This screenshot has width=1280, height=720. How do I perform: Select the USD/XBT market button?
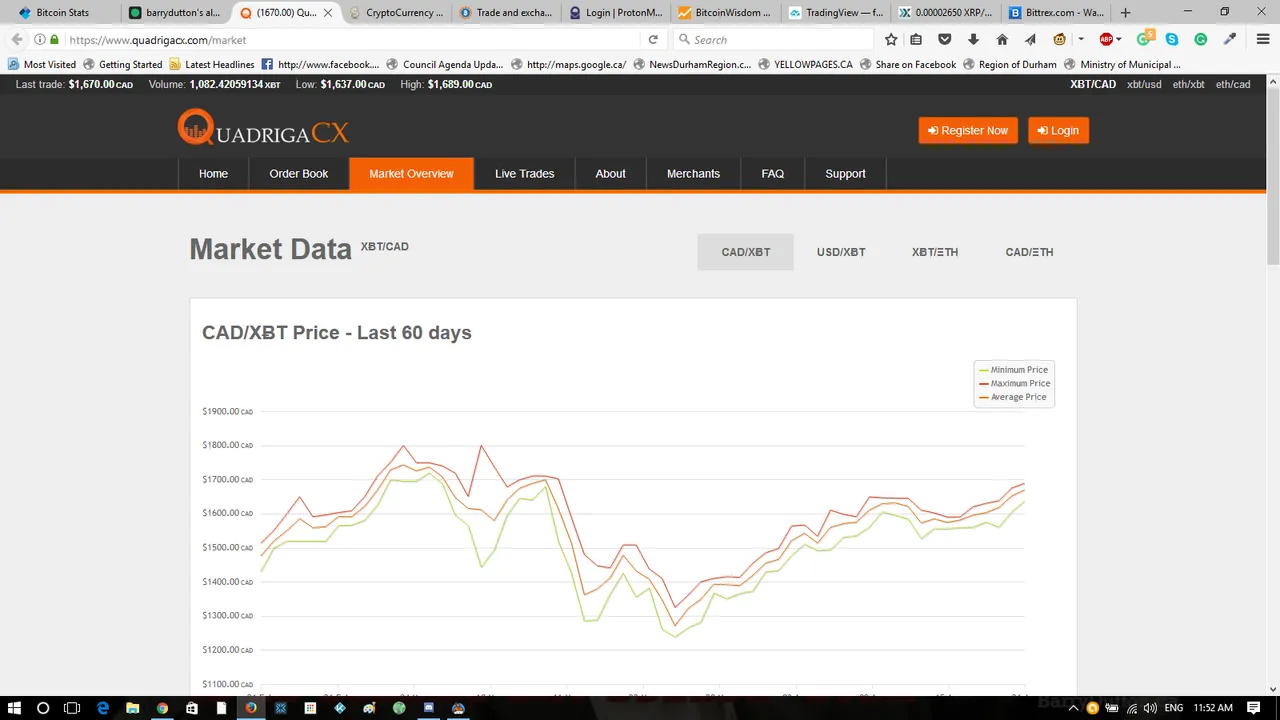click(x=841, y=252)
